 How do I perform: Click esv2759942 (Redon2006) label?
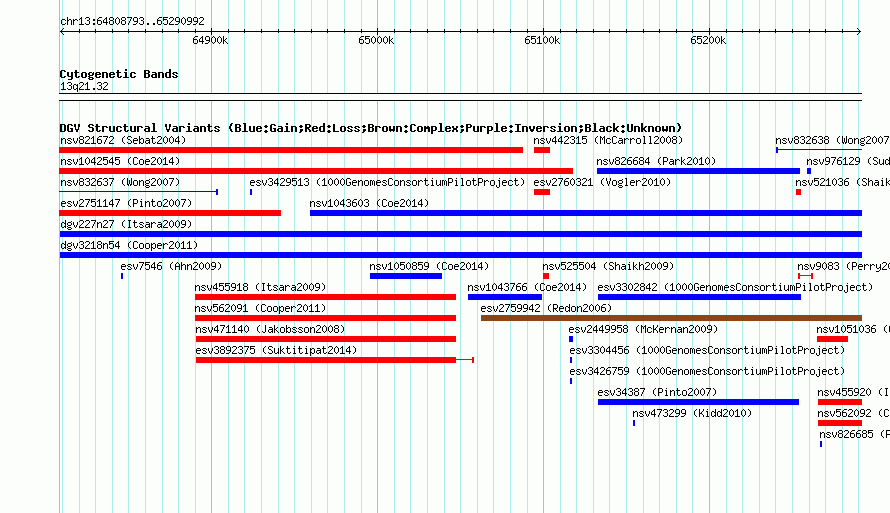(546, 308)
